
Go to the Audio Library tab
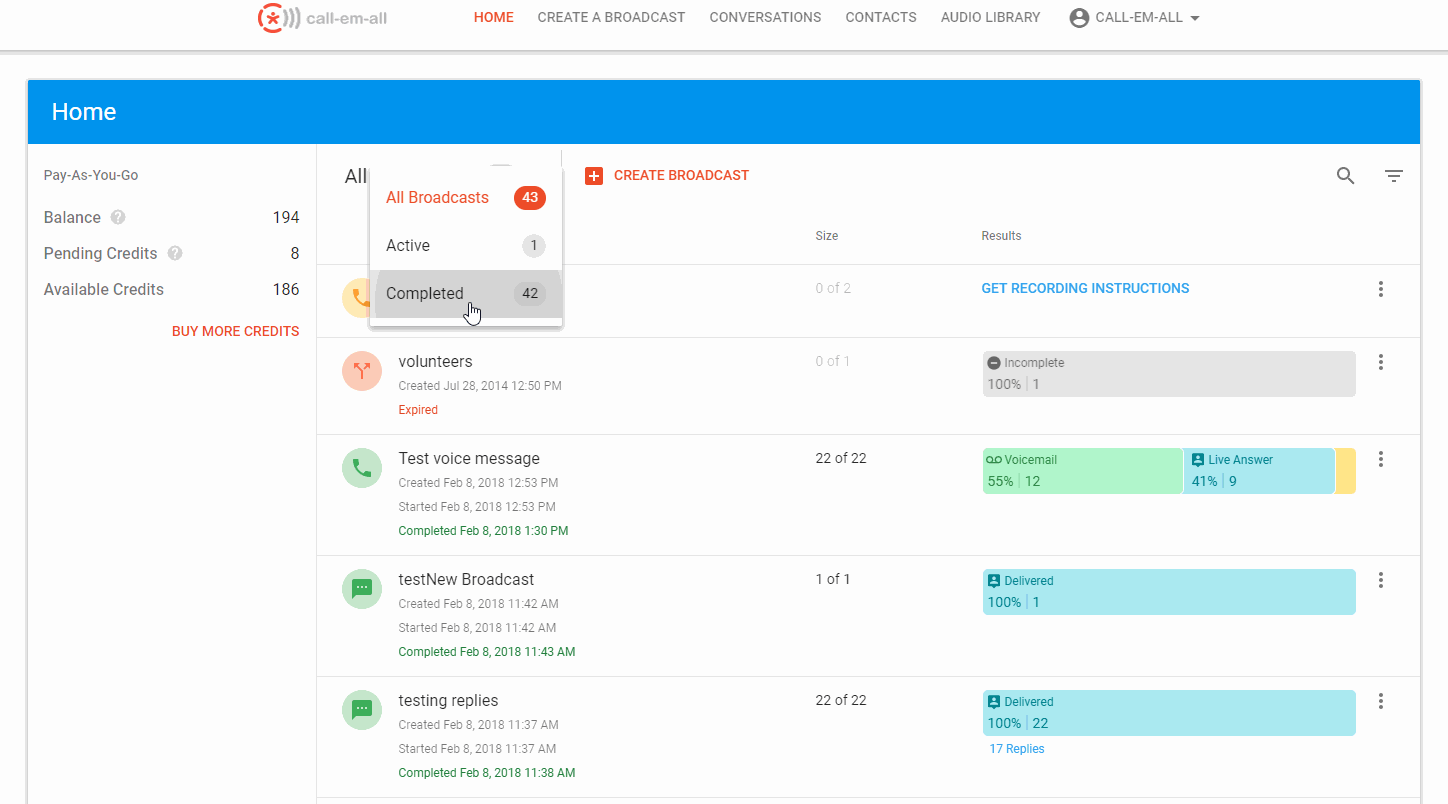coord(990,17)
